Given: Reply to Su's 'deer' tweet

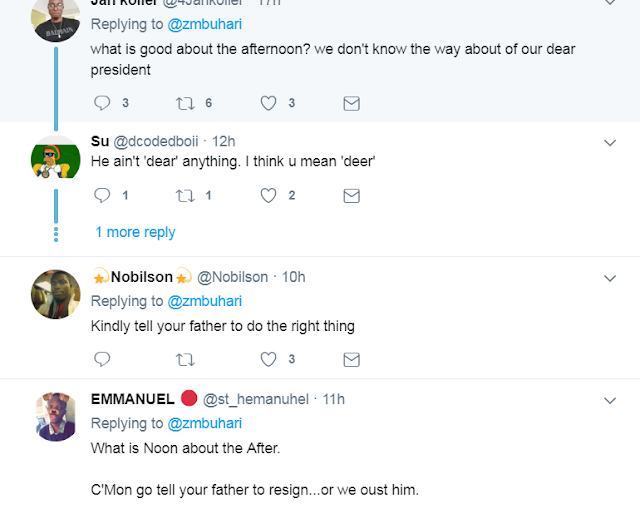Looking at the screenshot, I should [x=102, y=196].
